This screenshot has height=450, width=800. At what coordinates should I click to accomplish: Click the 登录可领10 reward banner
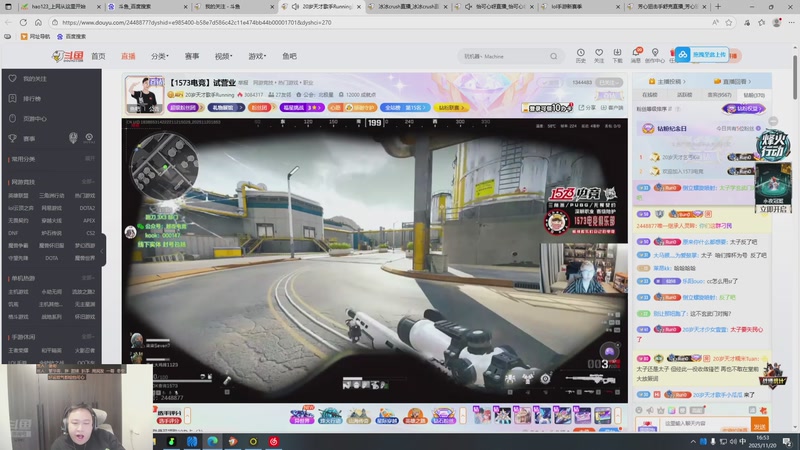(x=547, y=108)
